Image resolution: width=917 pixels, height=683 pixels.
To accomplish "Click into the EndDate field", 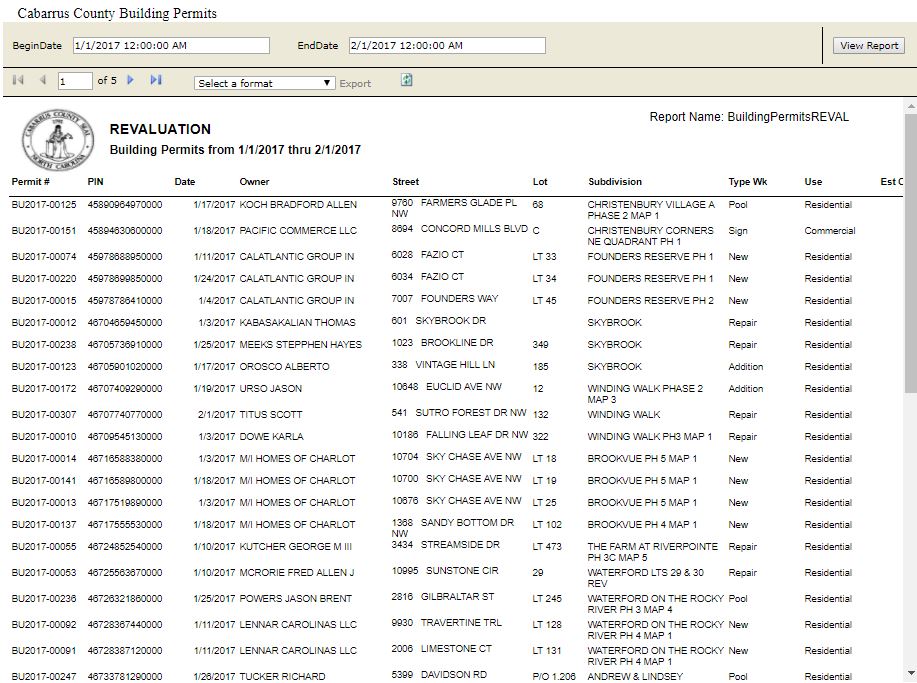I will click(447, 46).
